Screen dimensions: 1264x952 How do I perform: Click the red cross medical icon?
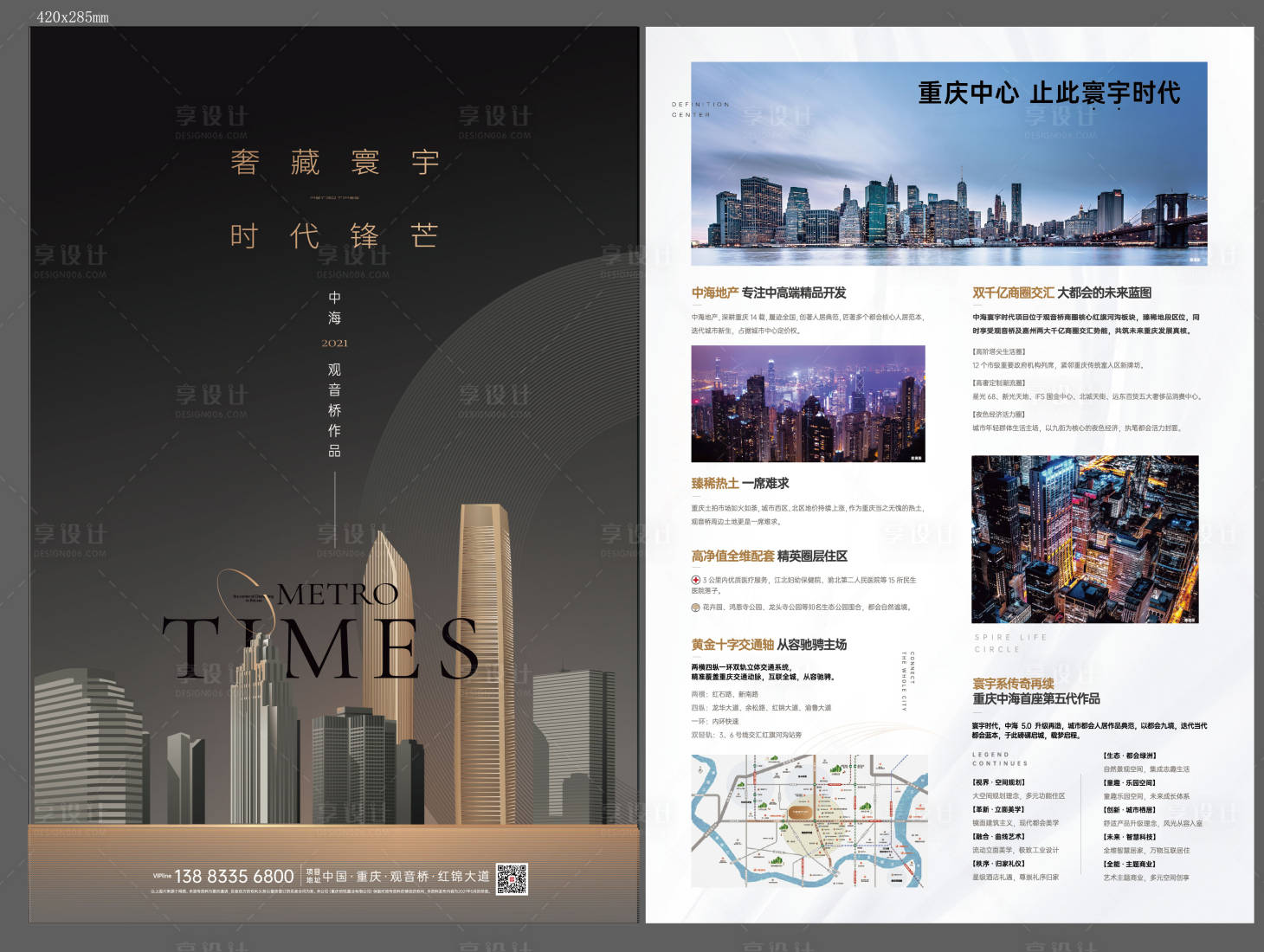(x=695, y=580)
